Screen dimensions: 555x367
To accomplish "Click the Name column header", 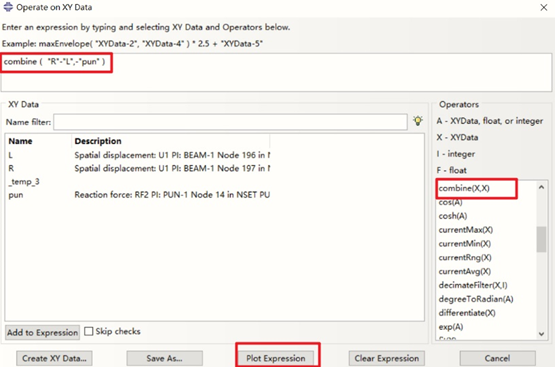I will coord(38,141).
